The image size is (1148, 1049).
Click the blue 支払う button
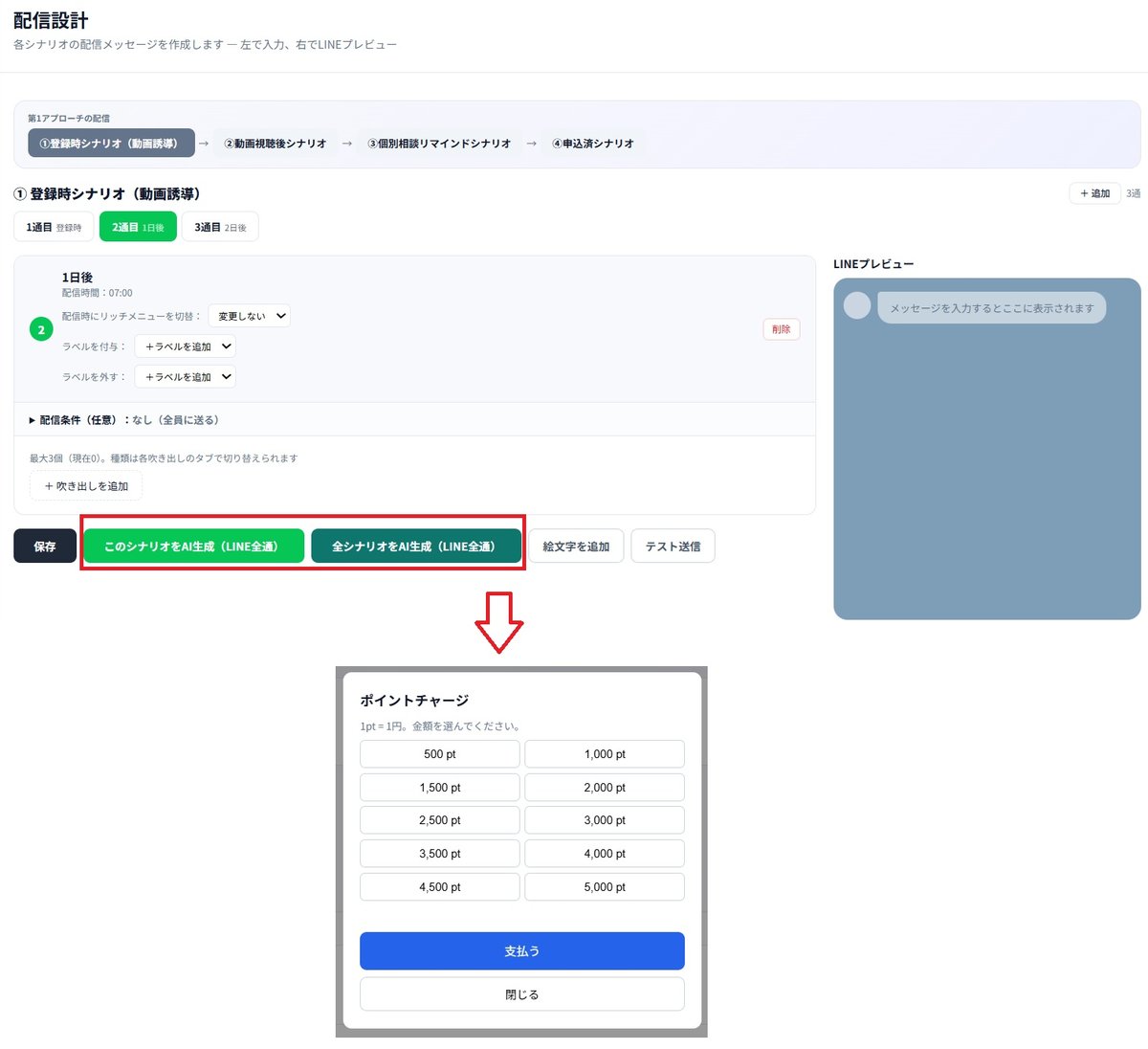[522, 951]
